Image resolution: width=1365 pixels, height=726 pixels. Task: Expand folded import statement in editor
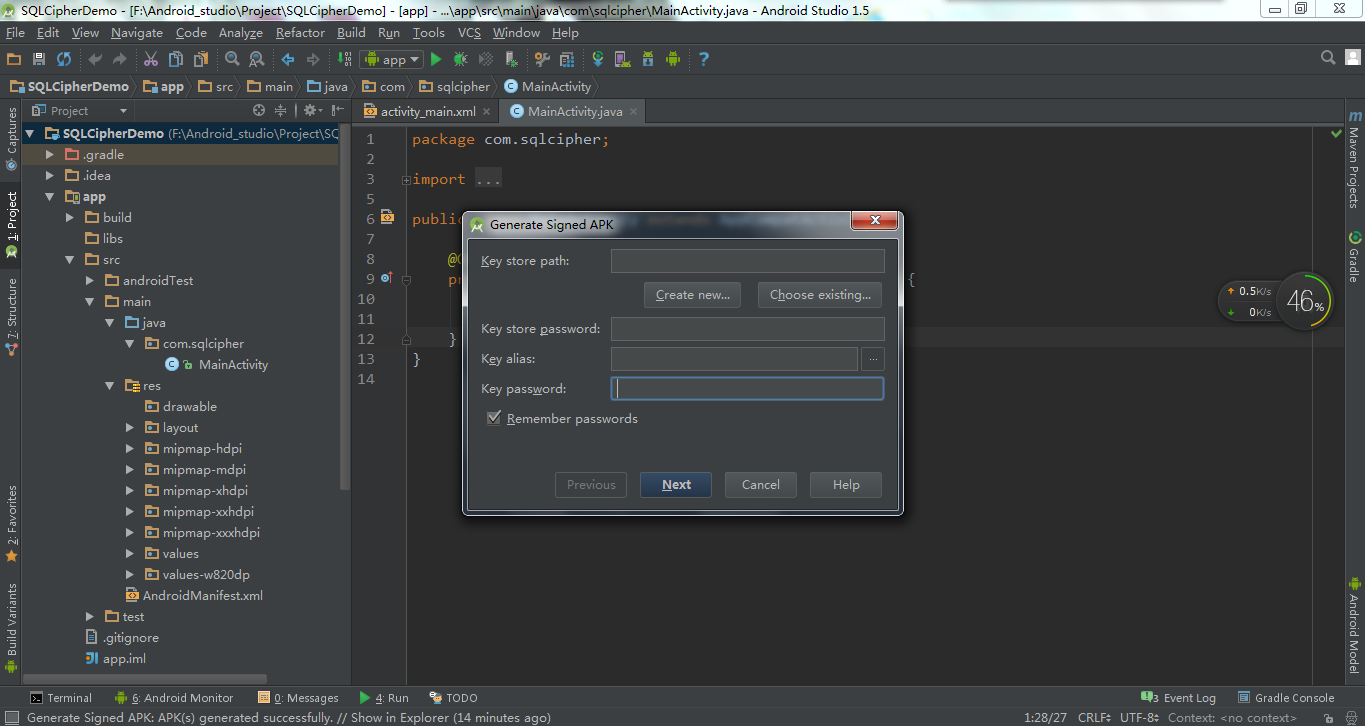click(x=406, y=180)
